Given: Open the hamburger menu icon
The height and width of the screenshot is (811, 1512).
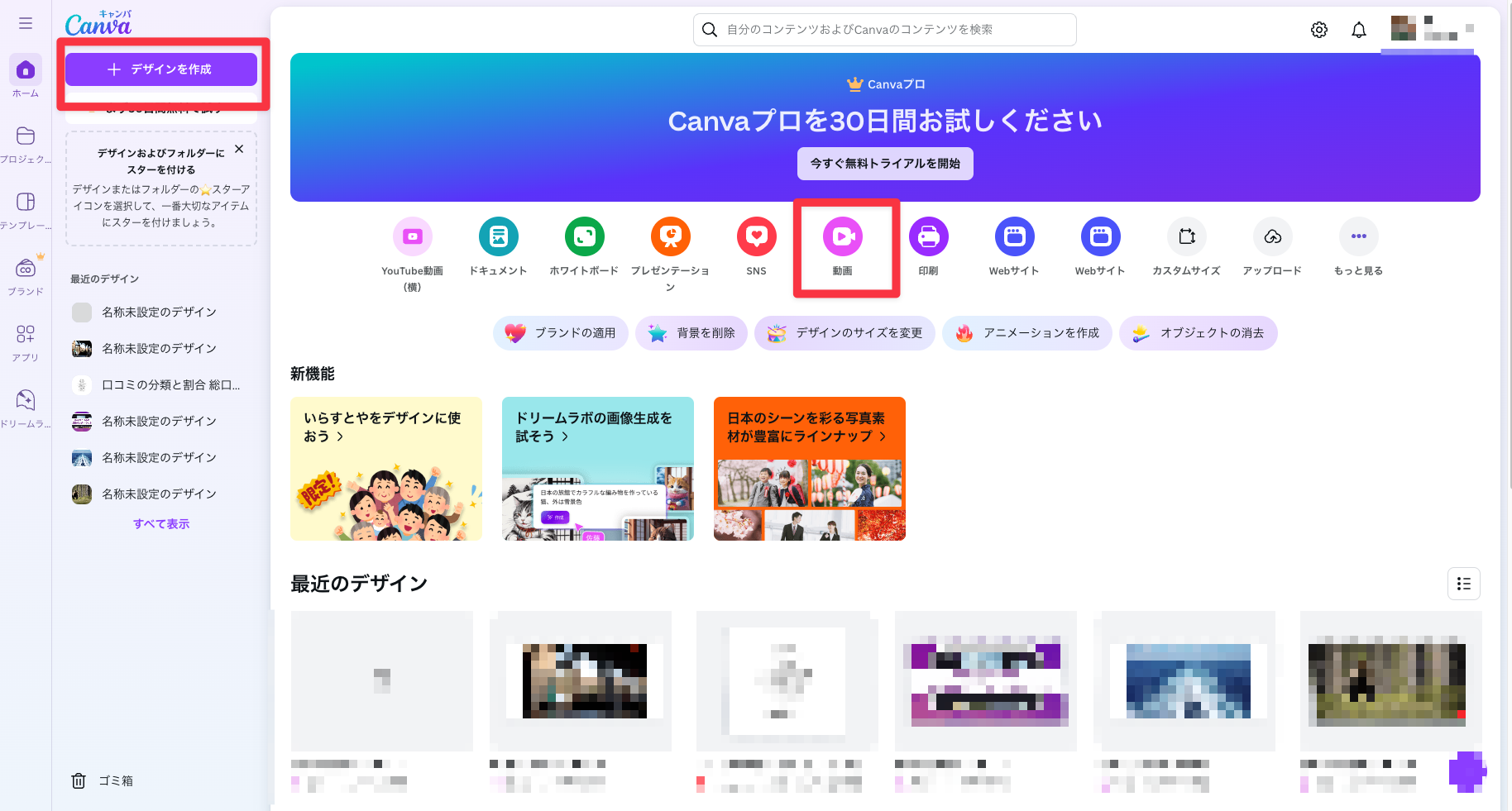Looking at the screenshot, I should pos(26,23).
